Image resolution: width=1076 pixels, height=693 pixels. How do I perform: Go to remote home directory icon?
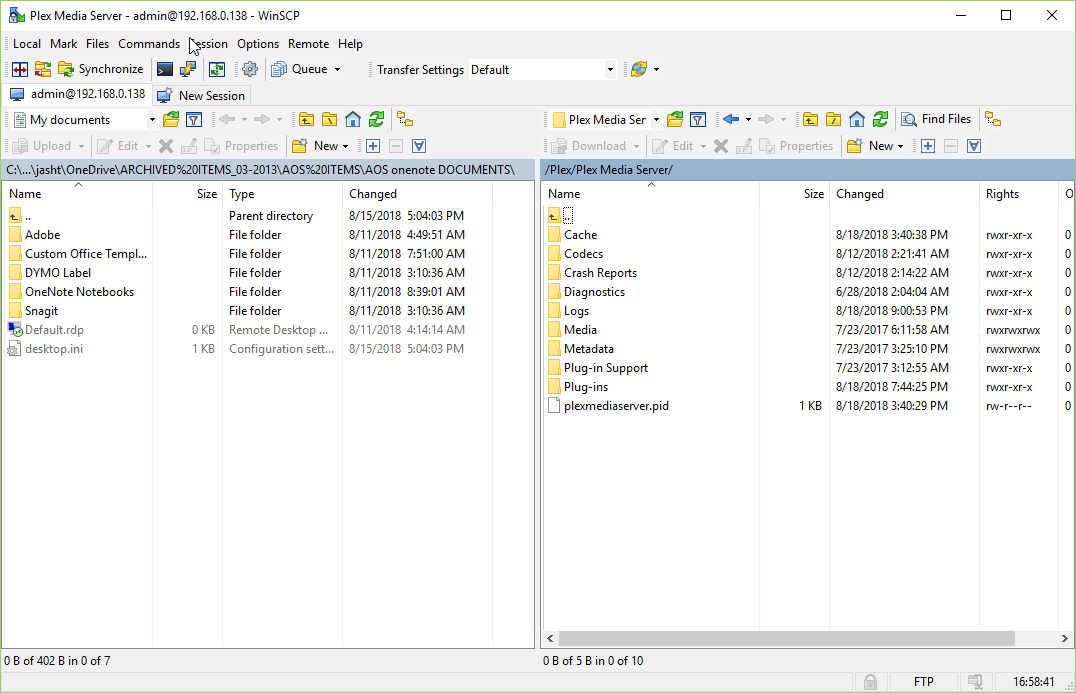point(856,119)
